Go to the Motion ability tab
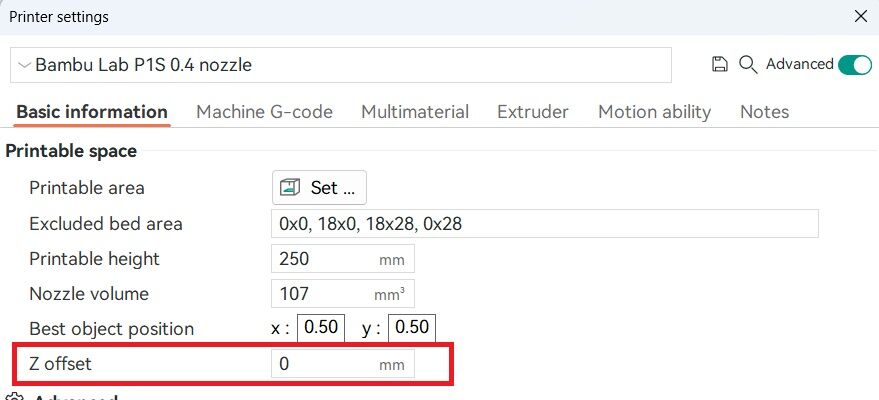This screenshot has height=400, width=879. pos(655,112)
